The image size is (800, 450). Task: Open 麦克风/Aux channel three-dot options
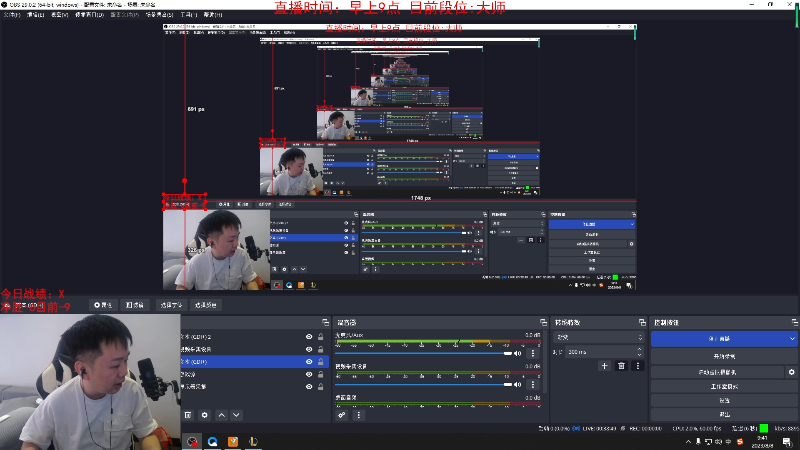pyautogui.click(x=533, y=353)
